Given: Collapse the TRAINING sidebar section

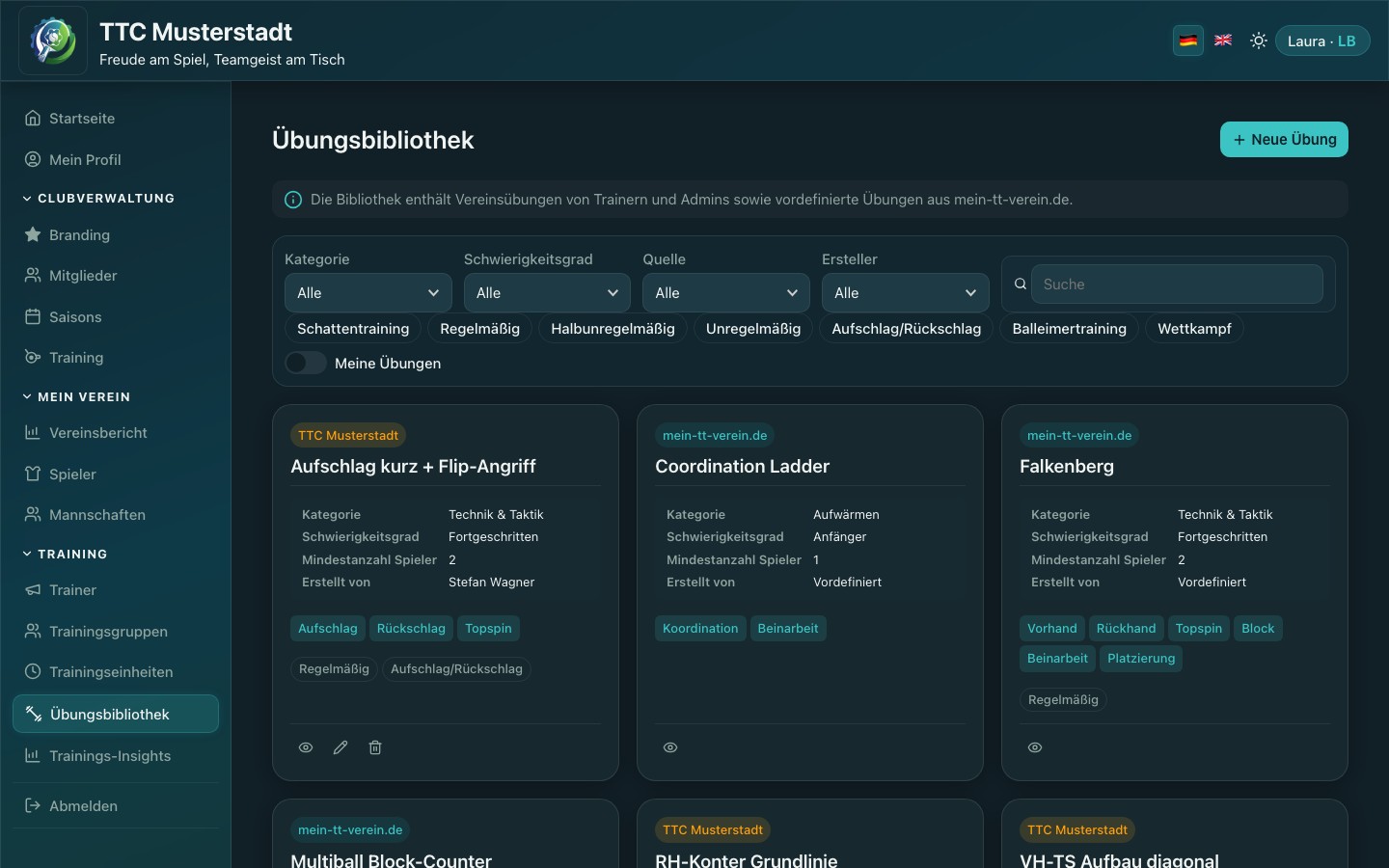Looking at the screenshot, I should tap(65, 554).
